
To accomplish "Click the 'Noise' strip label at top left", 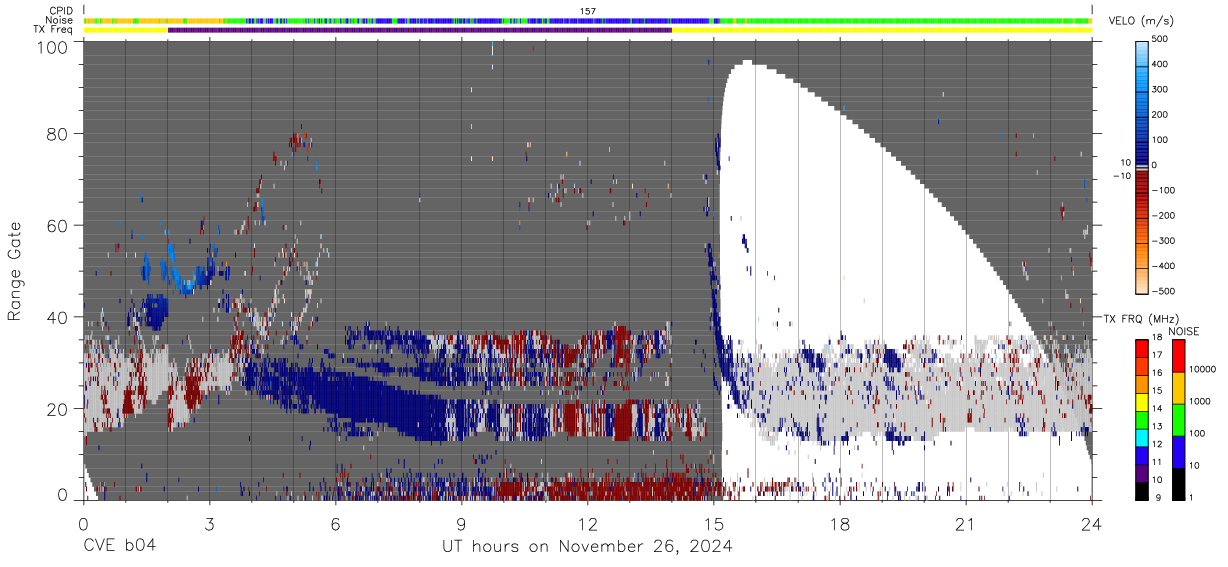I will click(x=59, y=20).
